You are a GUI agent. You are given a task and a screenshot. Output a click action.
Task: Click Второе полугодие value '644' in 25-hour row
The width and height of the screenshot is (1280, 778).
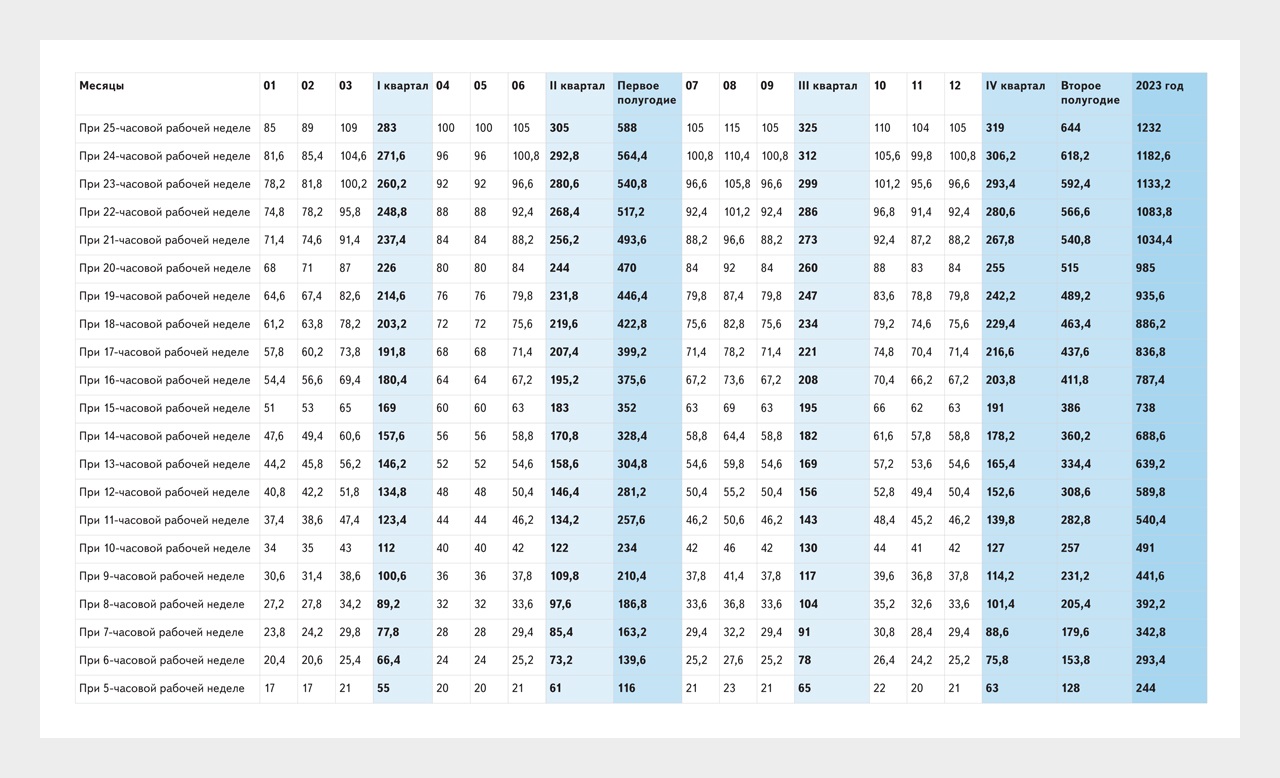[x=1071, y=128]
